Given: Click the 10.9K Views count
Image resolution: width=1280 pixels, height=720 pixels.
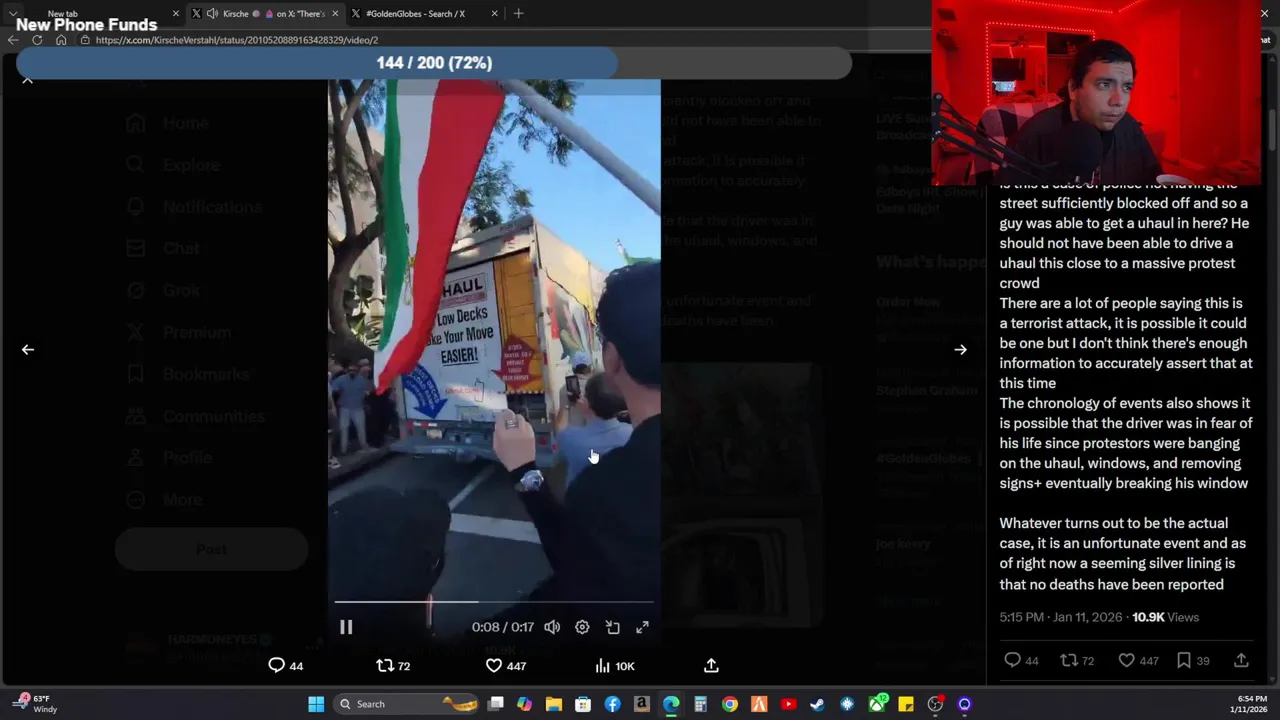Looking at the screenshot, I should 1165,617.
